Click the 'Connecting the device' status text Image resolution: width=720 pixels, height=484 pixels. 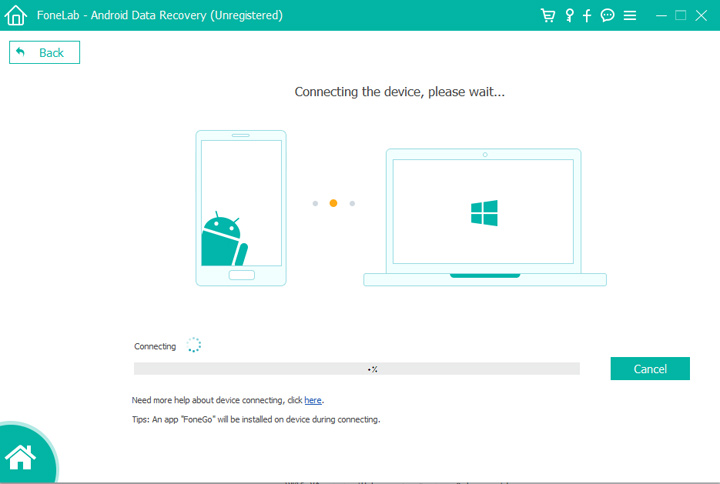point(399,92)
